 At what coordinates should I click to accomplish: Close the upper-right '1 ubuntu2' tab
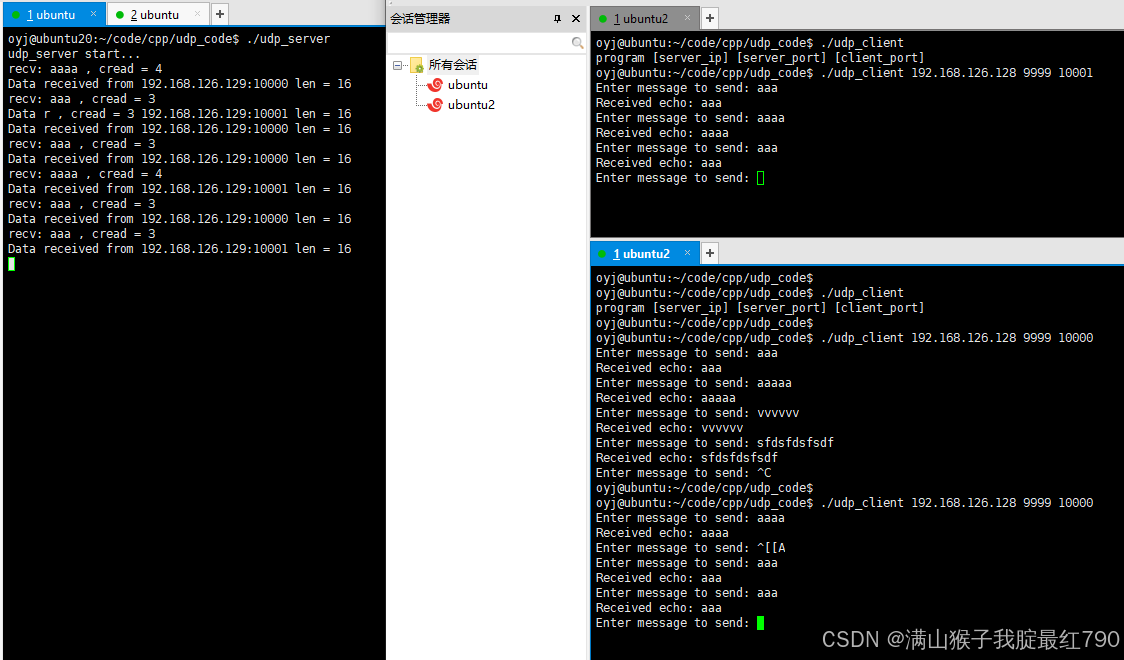(687, 18)
